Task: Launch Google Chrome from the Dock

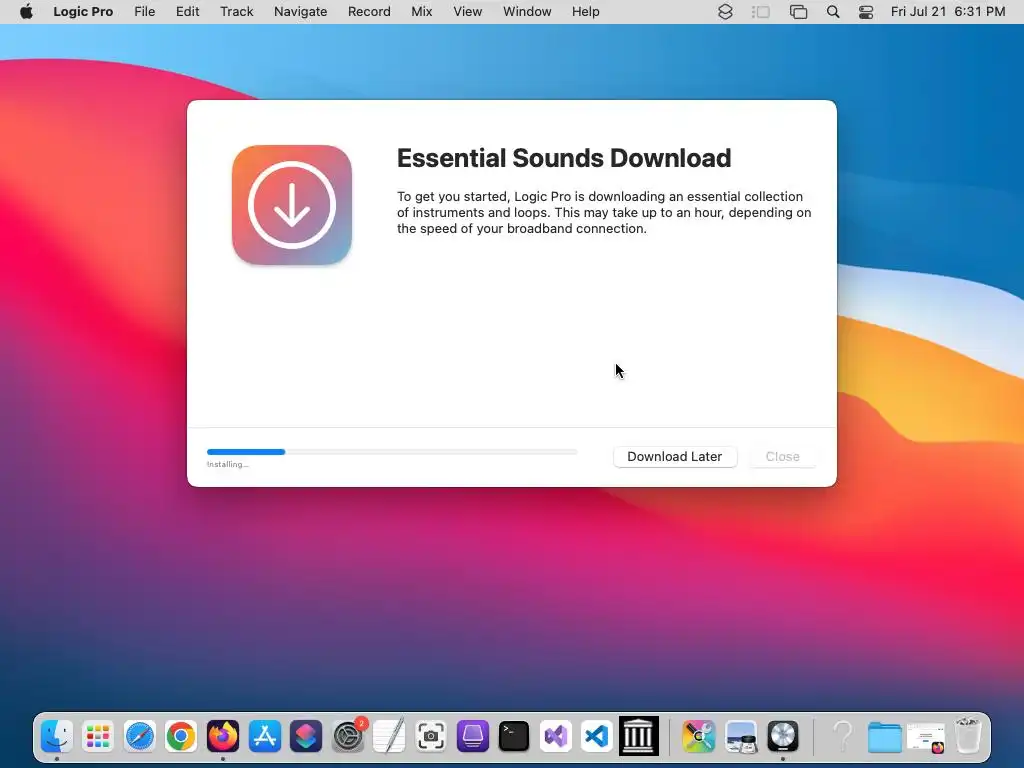Action: (x=182, y=736)
